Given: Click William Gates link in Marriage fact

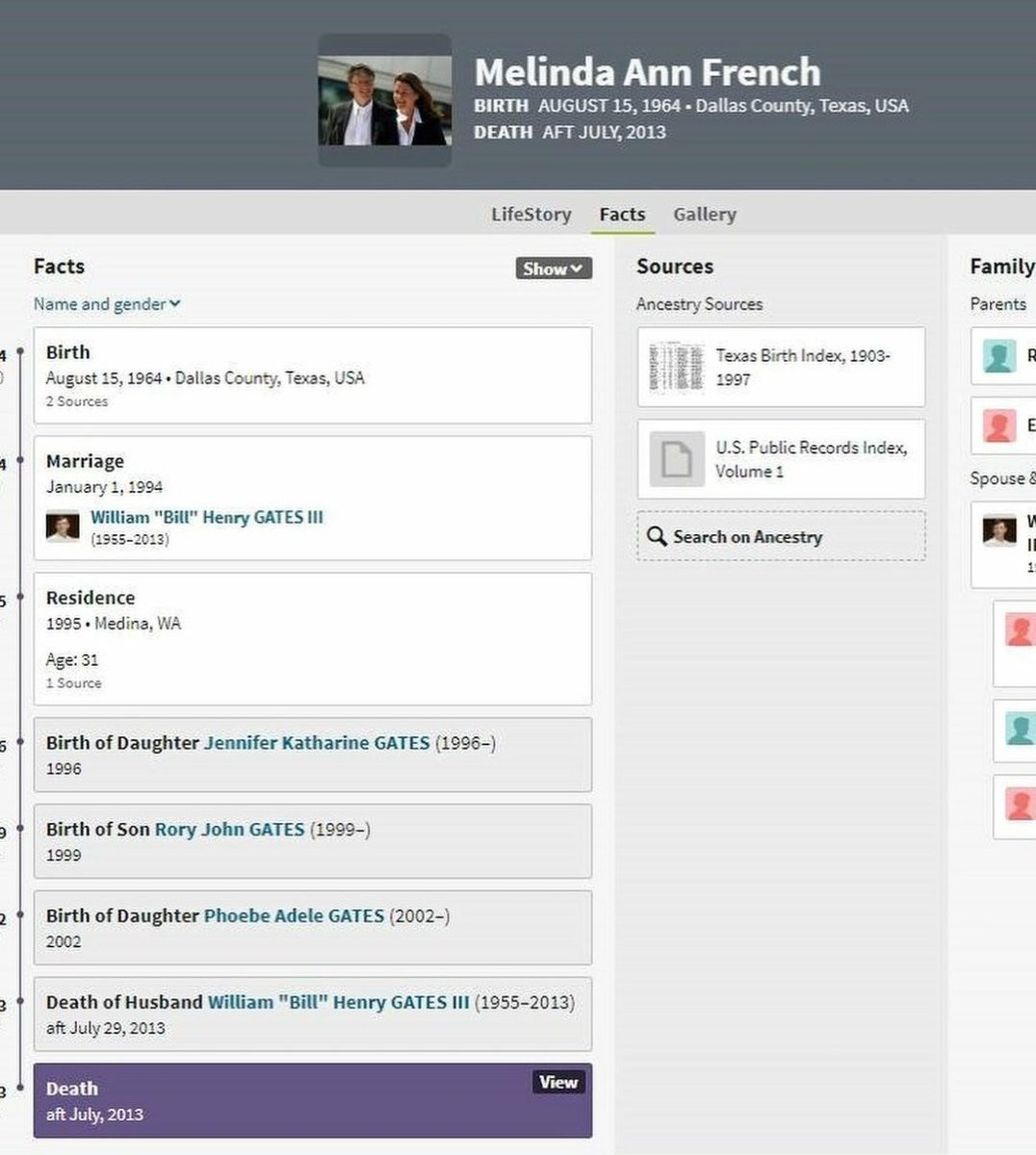Looking at the screenshot, I should coord(207,517).
